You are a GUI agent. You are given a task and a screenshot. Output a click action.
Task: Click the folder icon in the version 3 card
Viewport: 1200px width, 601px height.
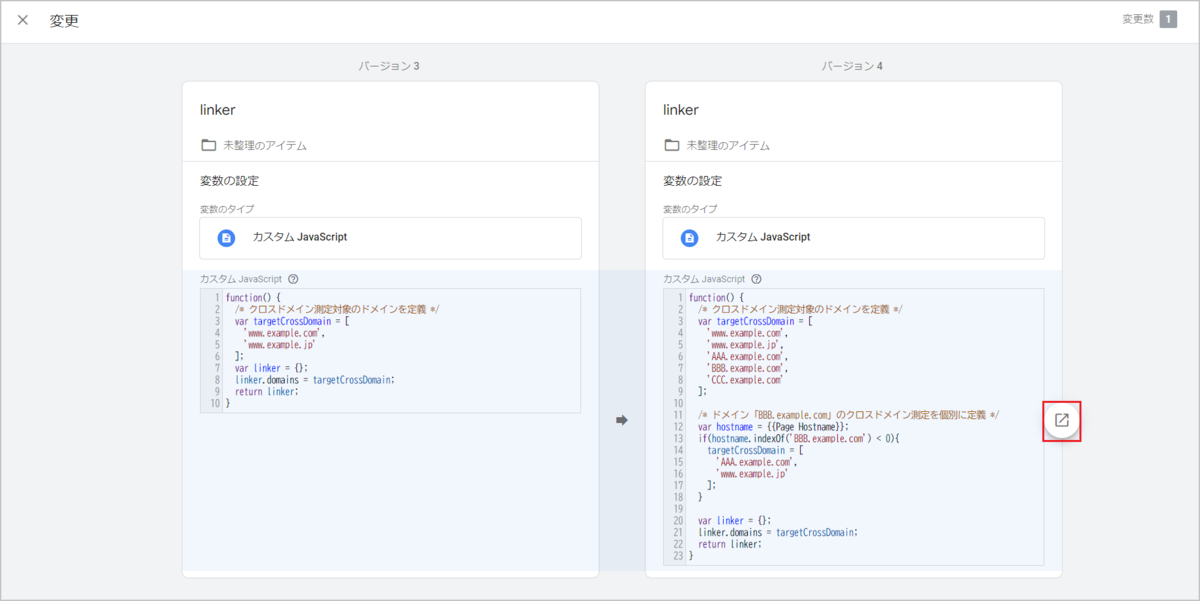pos(209,145)
